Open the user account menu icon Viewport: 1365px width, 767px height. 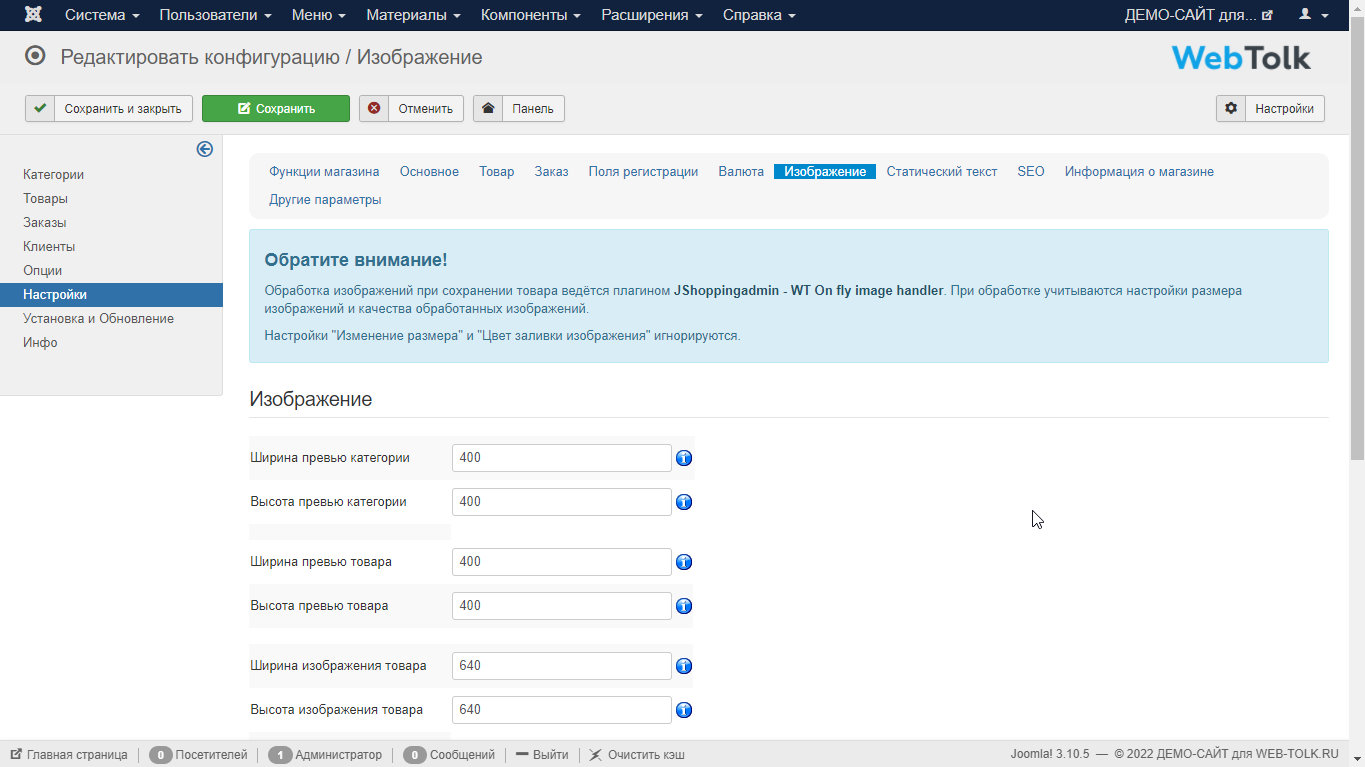click(x=1313, y=15)
